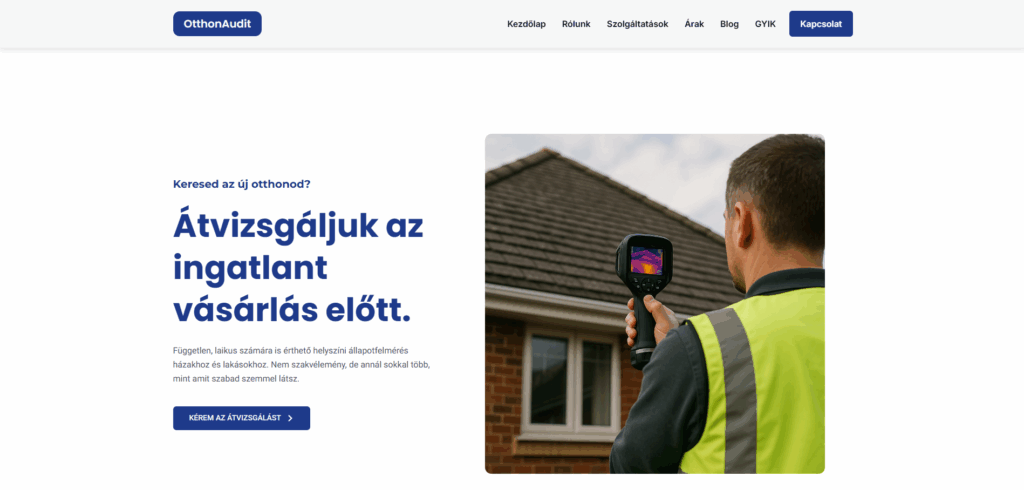This screenshot has width=1024, height=490.
Task: Go to the Rólunk page
Action: (x=576, y=24)
